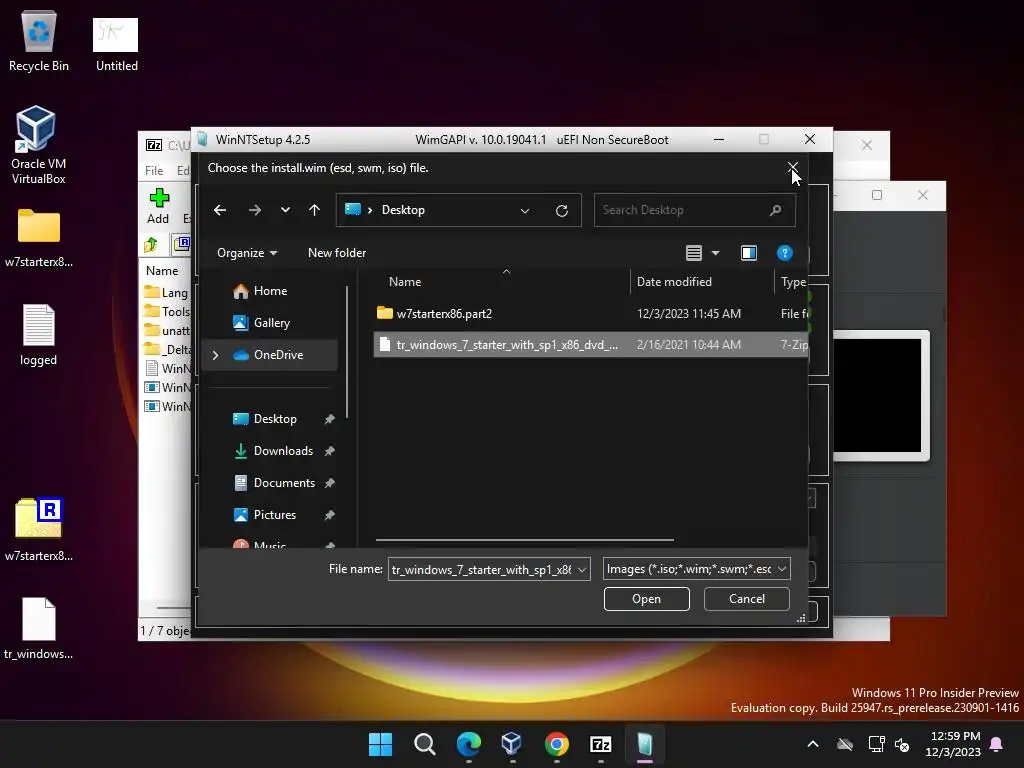
Task: Go up one folder level
Action: [314, 210]
